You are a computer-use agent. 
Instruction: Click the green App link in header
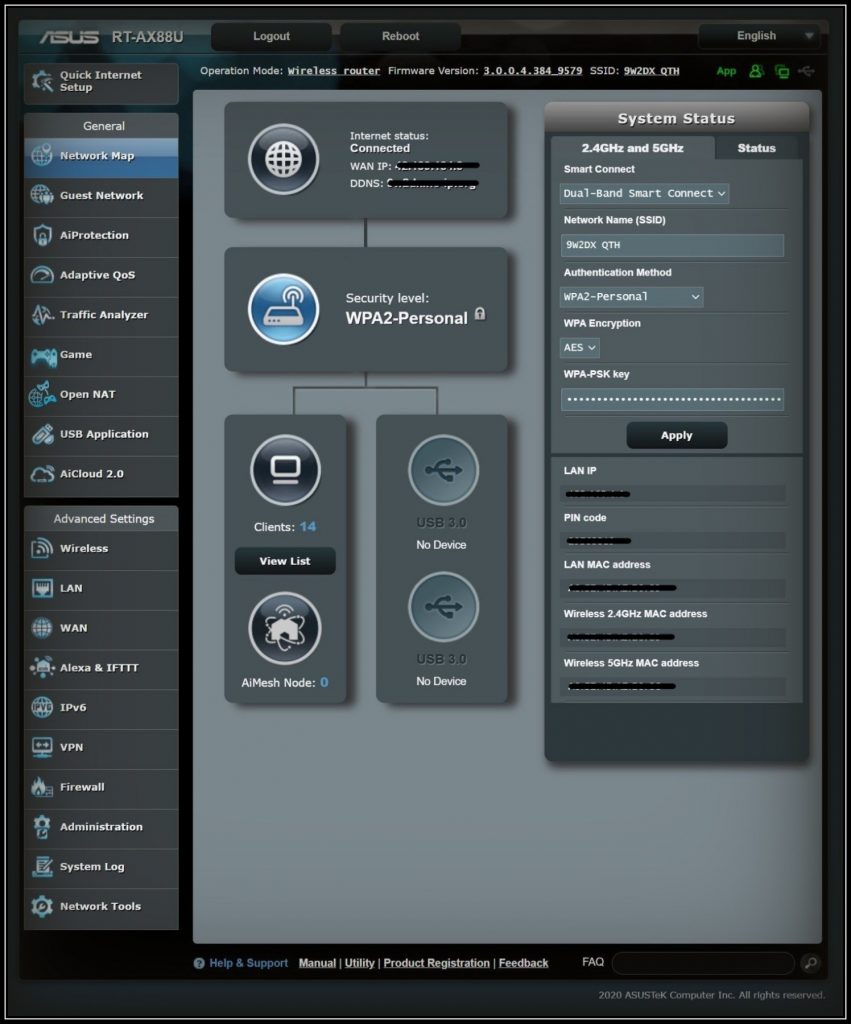[x=726, y=71]
